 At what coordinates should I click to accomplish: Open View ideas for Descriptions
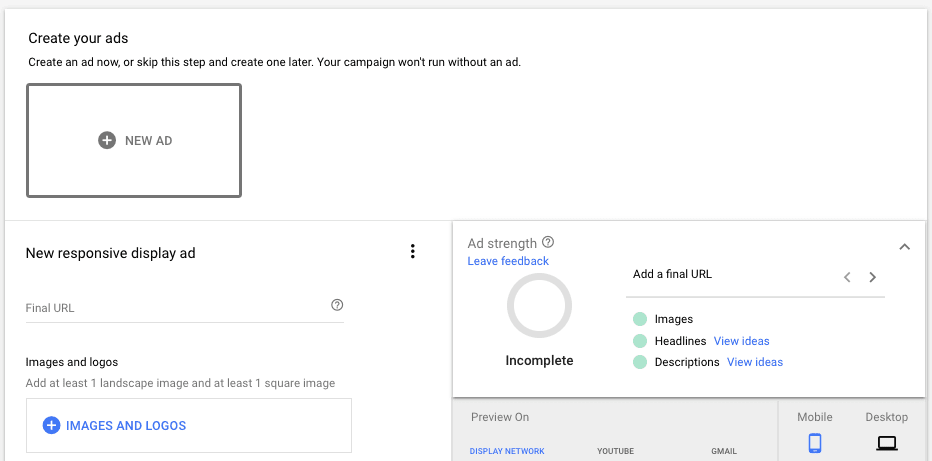(755, 362)
